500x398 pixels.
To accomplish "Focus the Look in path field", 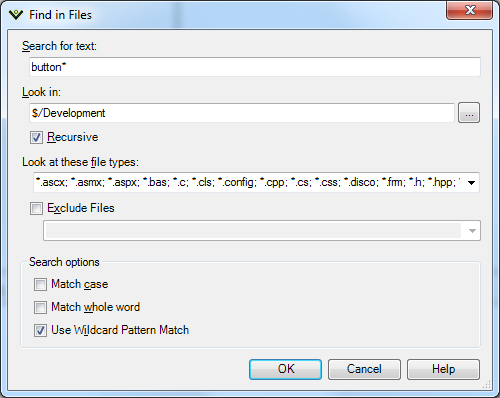I will (x=242, y=113).
